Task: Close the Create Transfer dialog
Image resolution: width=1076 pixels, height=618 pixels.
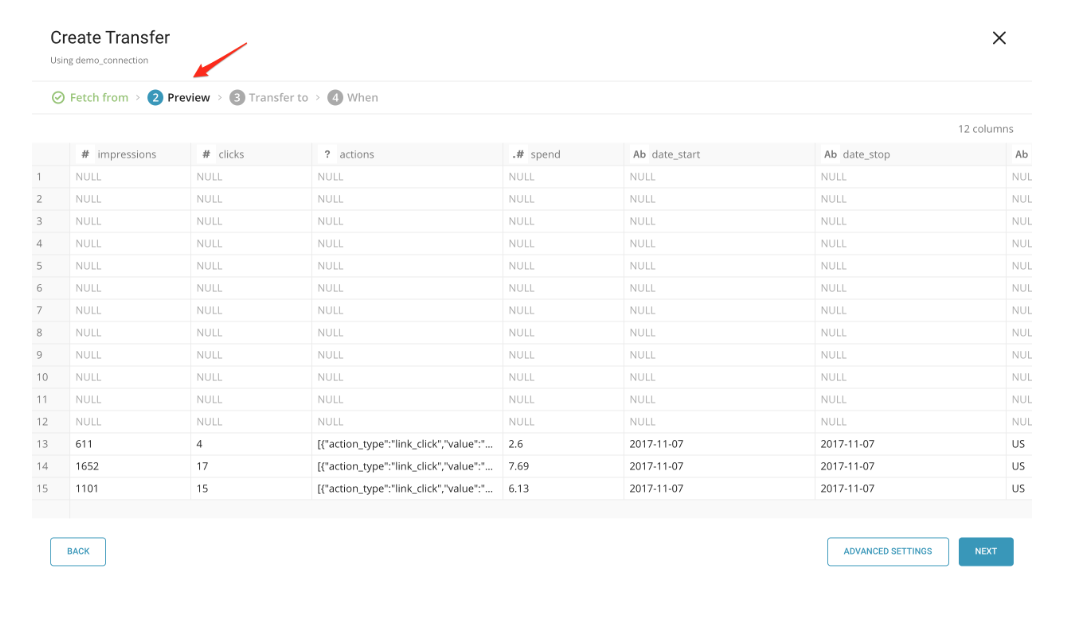Action: pos(998,38)
